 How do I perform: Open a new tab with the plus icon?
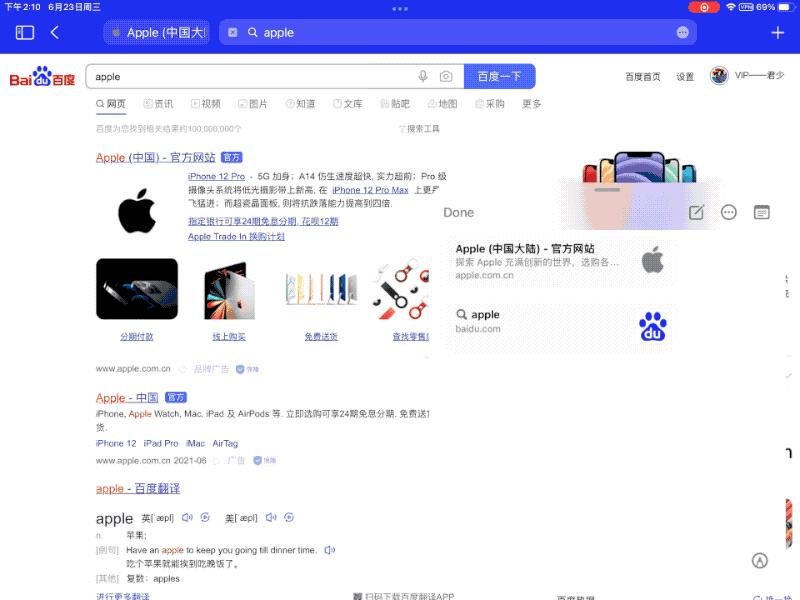point(777,32)
